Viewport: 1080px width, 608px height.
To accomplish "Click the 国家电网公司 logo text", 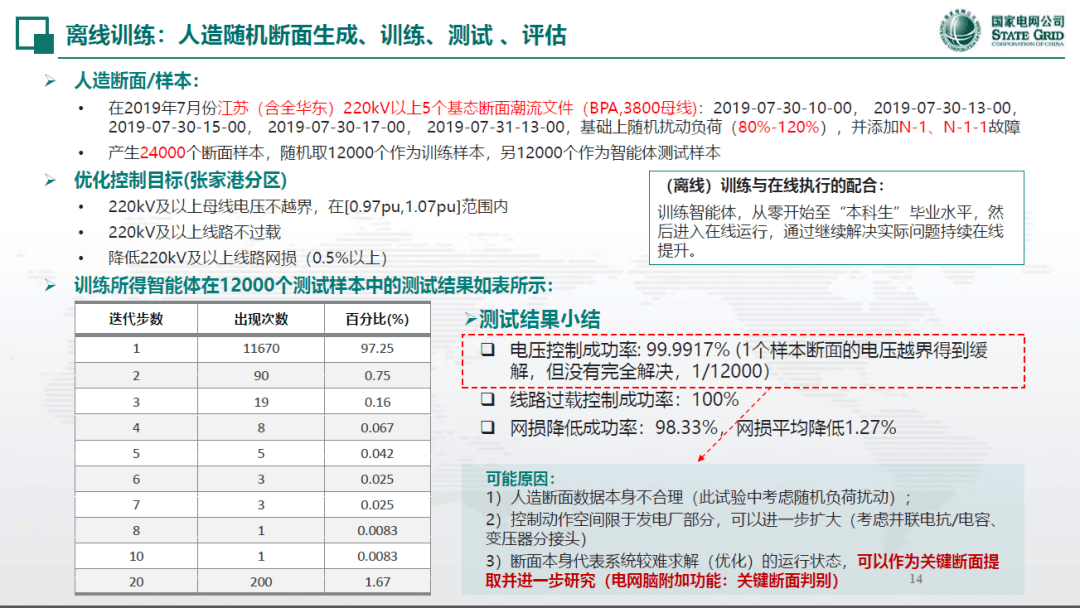I will 1028,21.
